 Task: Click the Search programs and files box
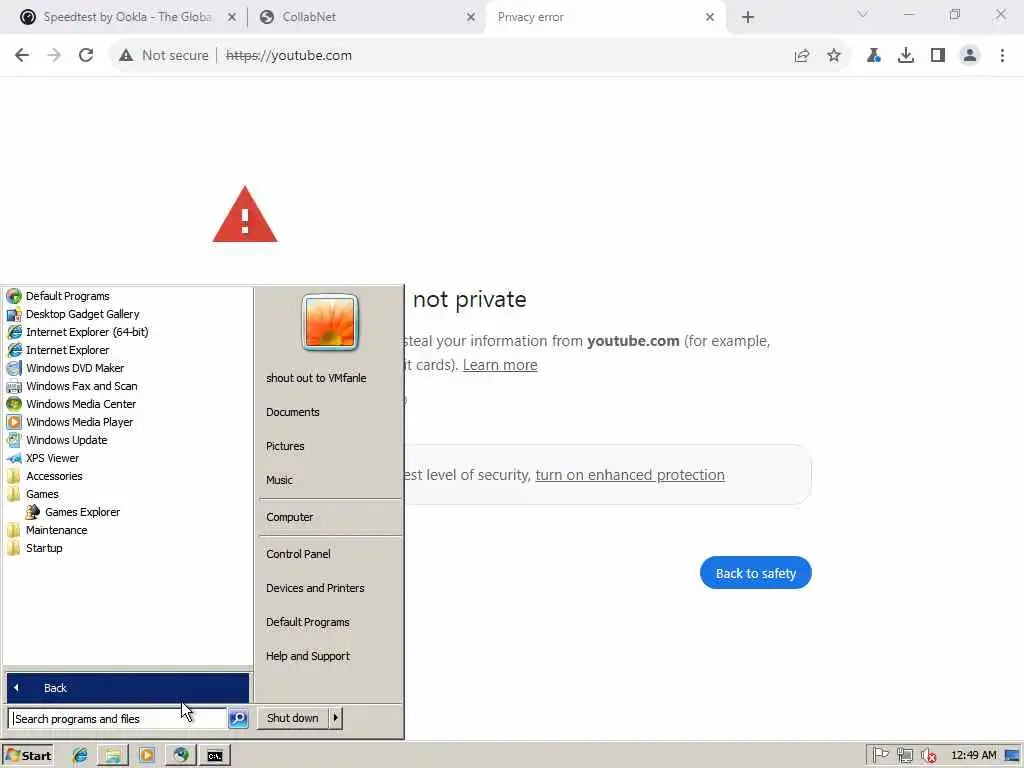(x=118, y=718)
